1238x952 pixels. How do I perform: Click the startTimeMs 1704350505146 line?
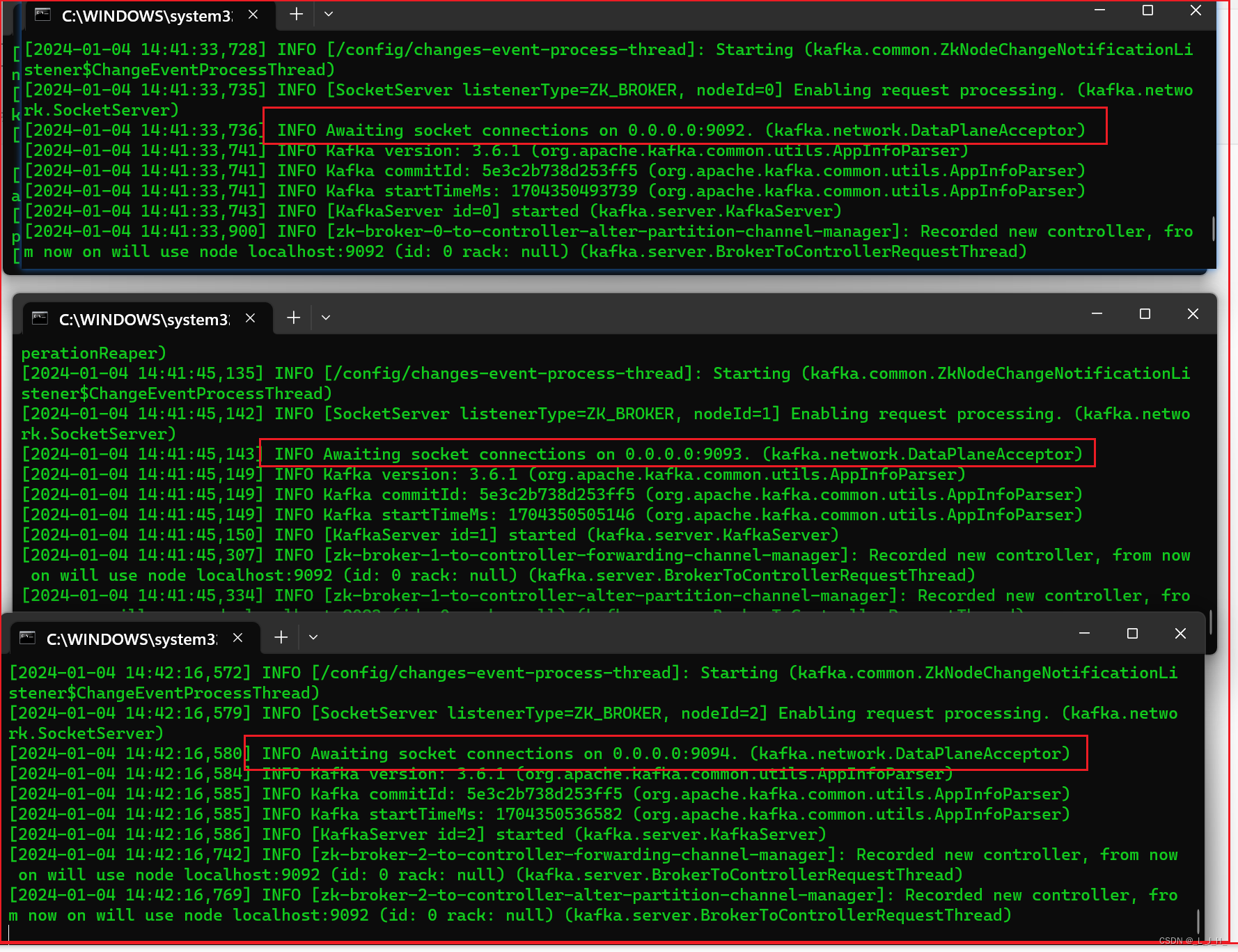click(x=552, y=515)
